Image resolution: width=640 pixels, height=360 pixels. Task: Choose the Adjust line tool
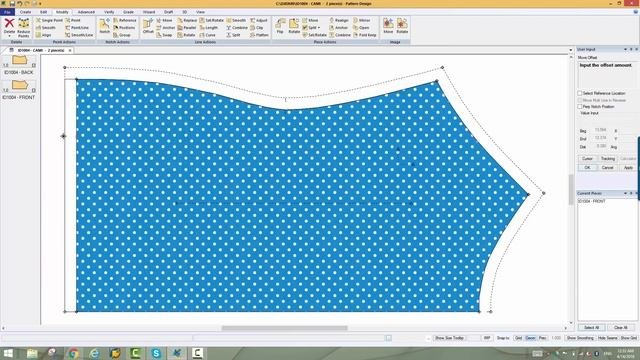tap(259, 20)
